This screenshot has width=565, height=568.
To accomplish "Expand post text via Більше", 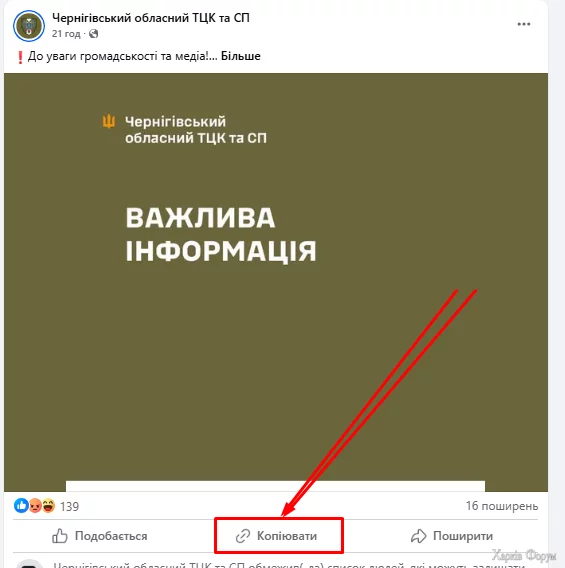I will [240, 56].
